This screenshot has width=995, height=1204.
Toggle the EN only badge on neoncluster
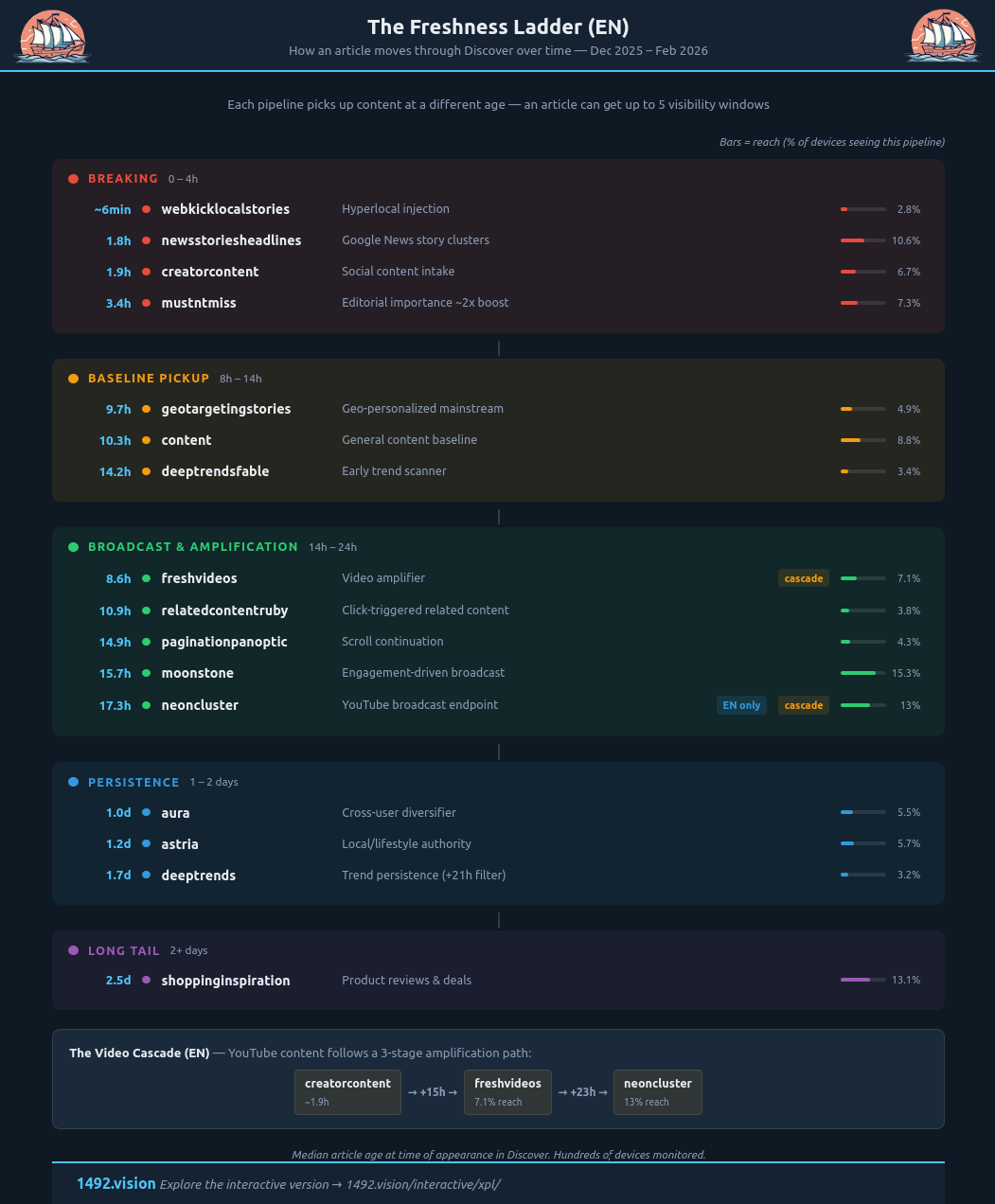741,705
